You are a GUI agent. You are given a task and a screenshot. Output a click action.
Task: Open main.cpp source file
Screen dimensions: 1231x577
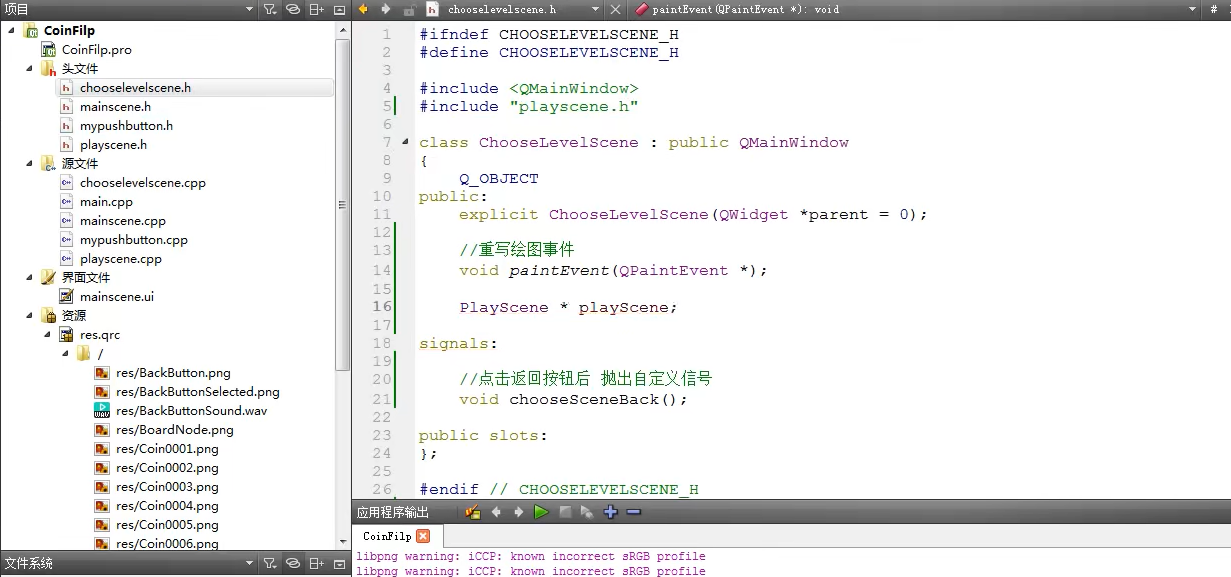click(106, 202)
